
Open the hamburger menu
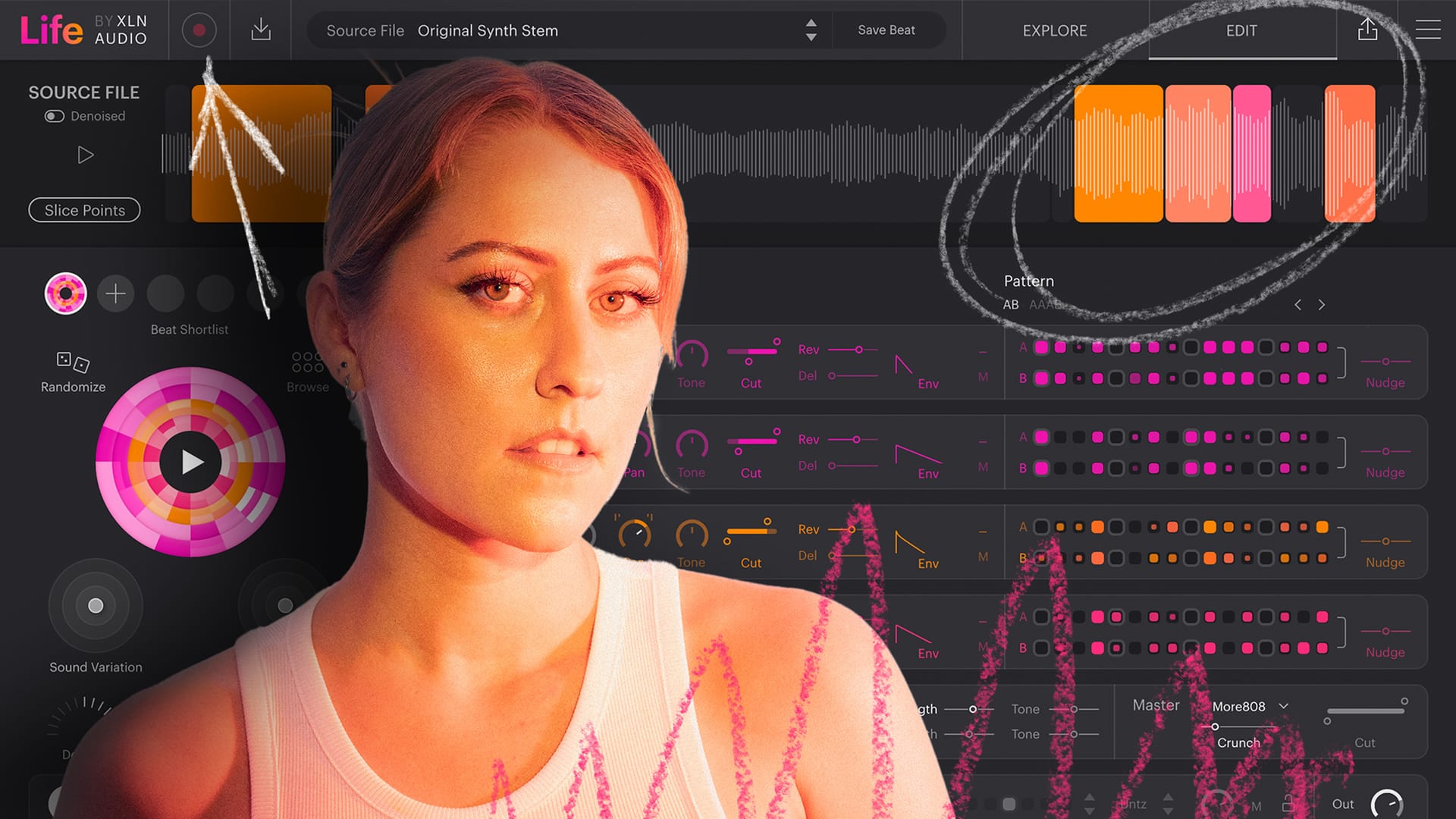point(1427,30)
